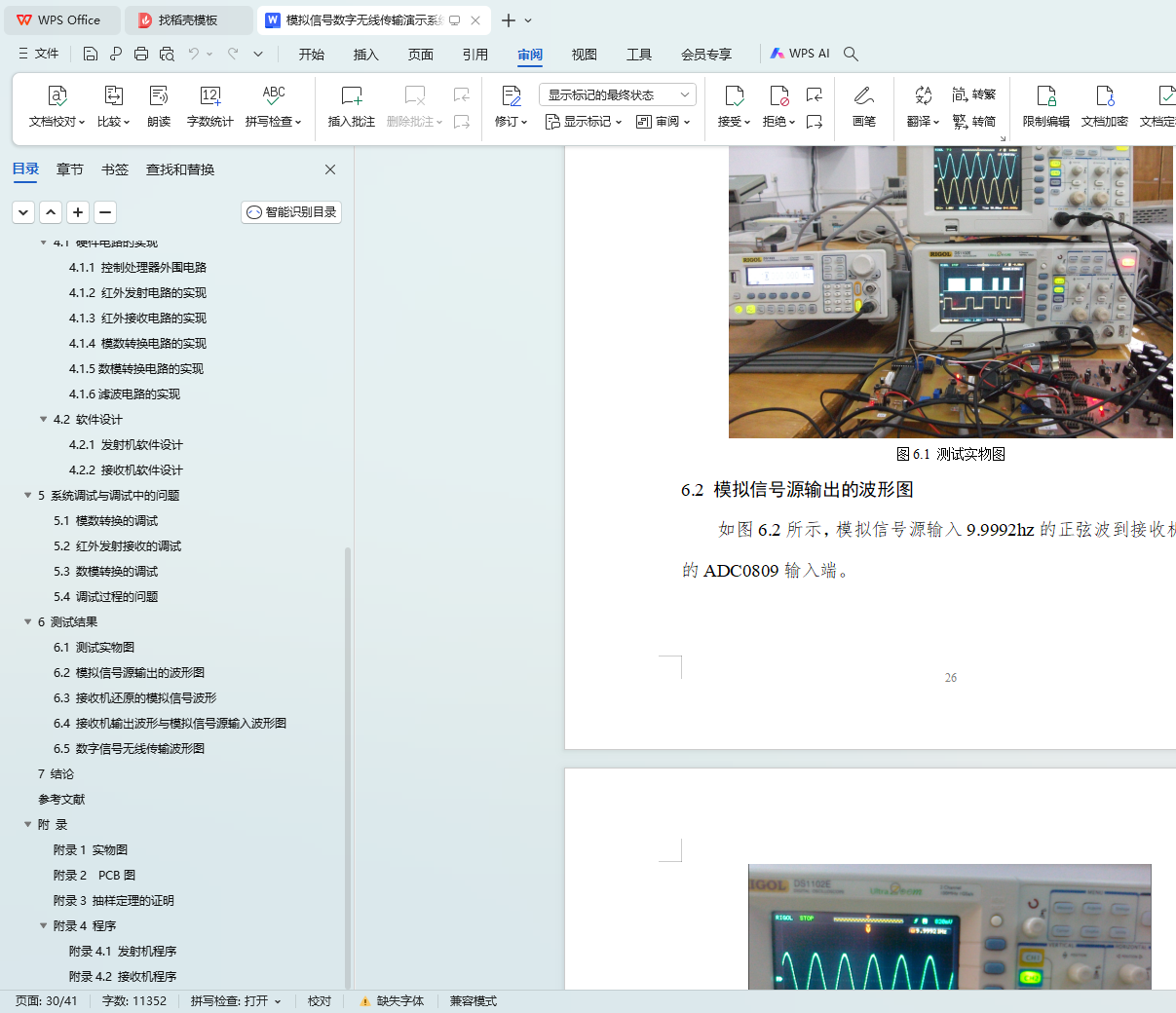Click the search magnifier icon

tap(851, 54)
